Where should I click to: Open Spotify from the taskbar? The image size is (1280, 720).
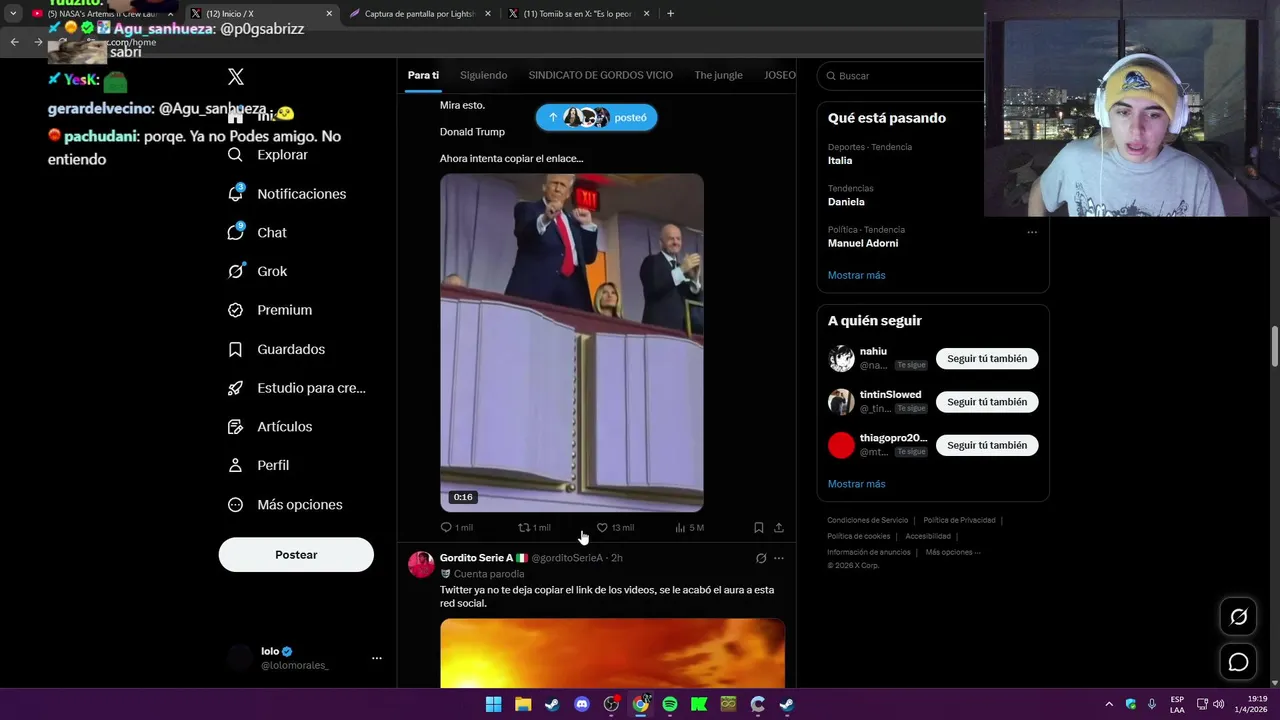click(670, 704)
